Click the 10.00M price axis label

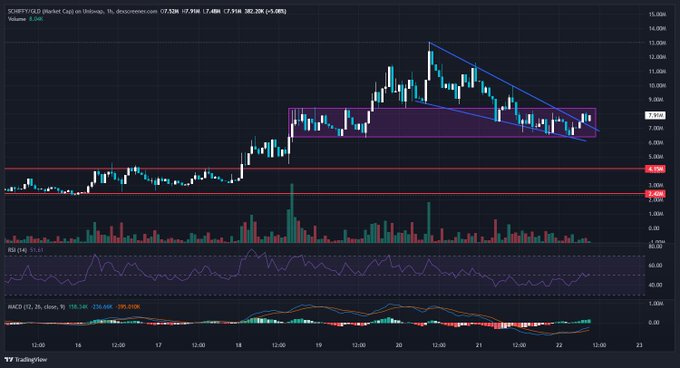pos(657,86)
